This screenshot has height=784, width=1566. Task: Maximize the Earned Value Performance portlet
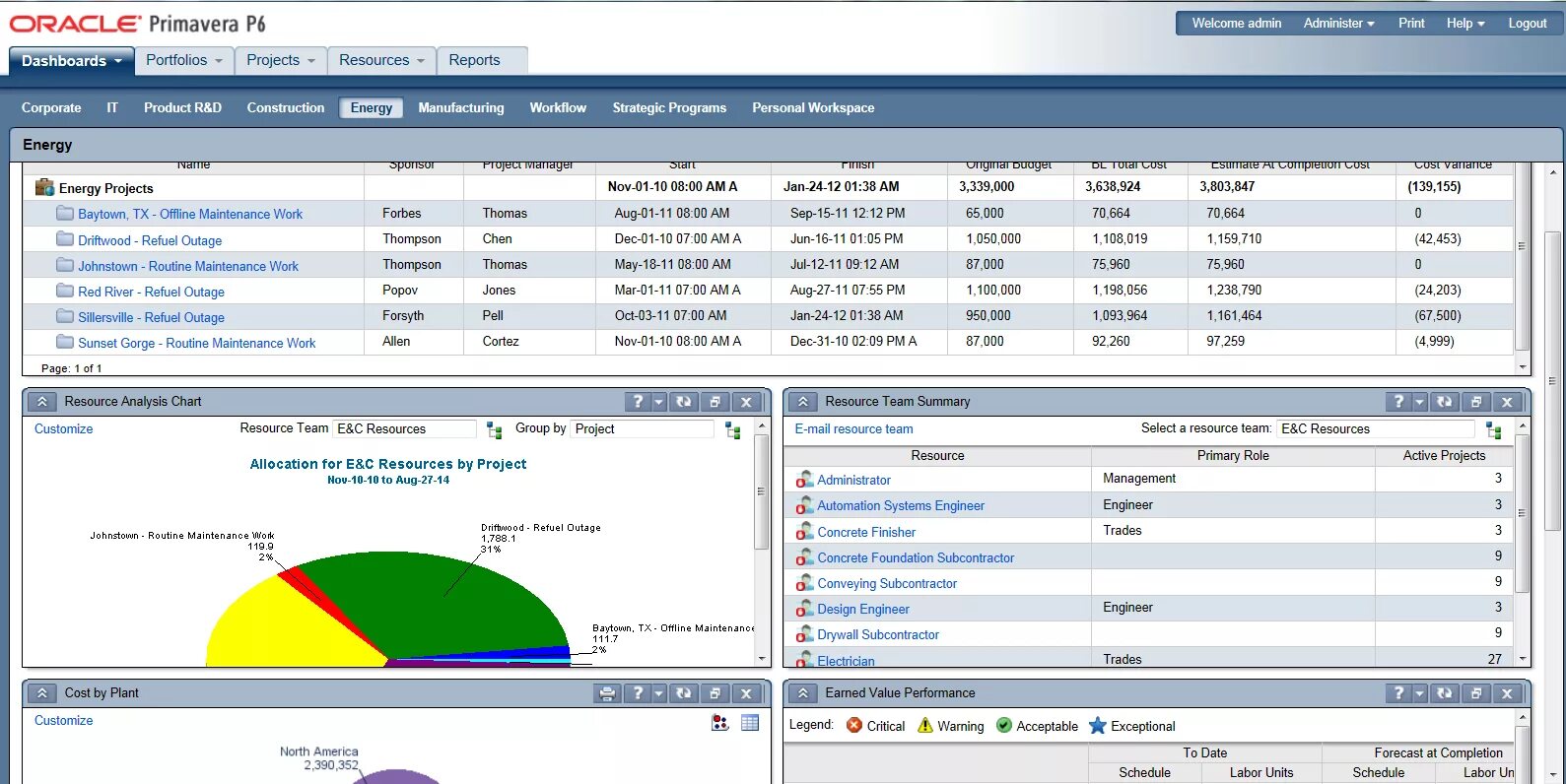[x=1476, y=693]
